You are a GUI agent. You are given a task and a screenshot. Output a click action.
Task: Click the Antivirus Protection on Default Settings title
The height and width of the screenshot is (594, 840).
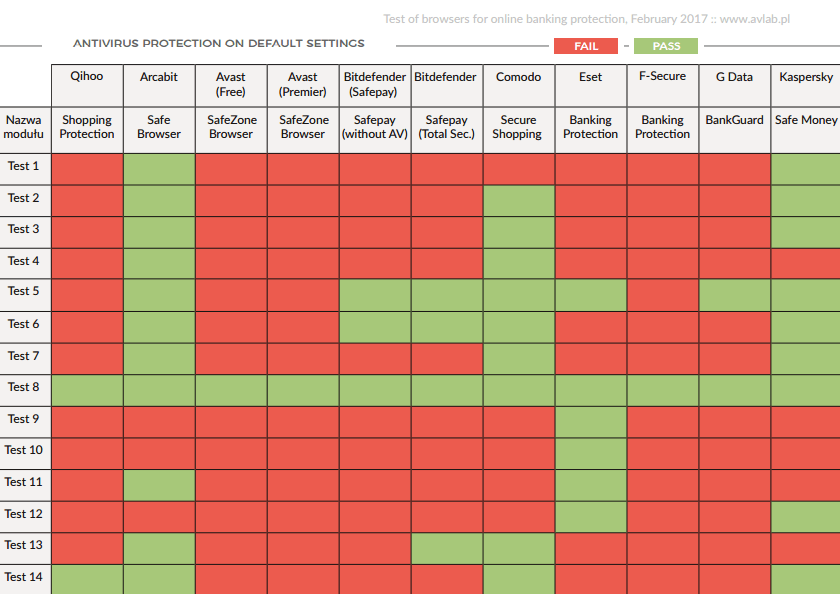(219, 44)
